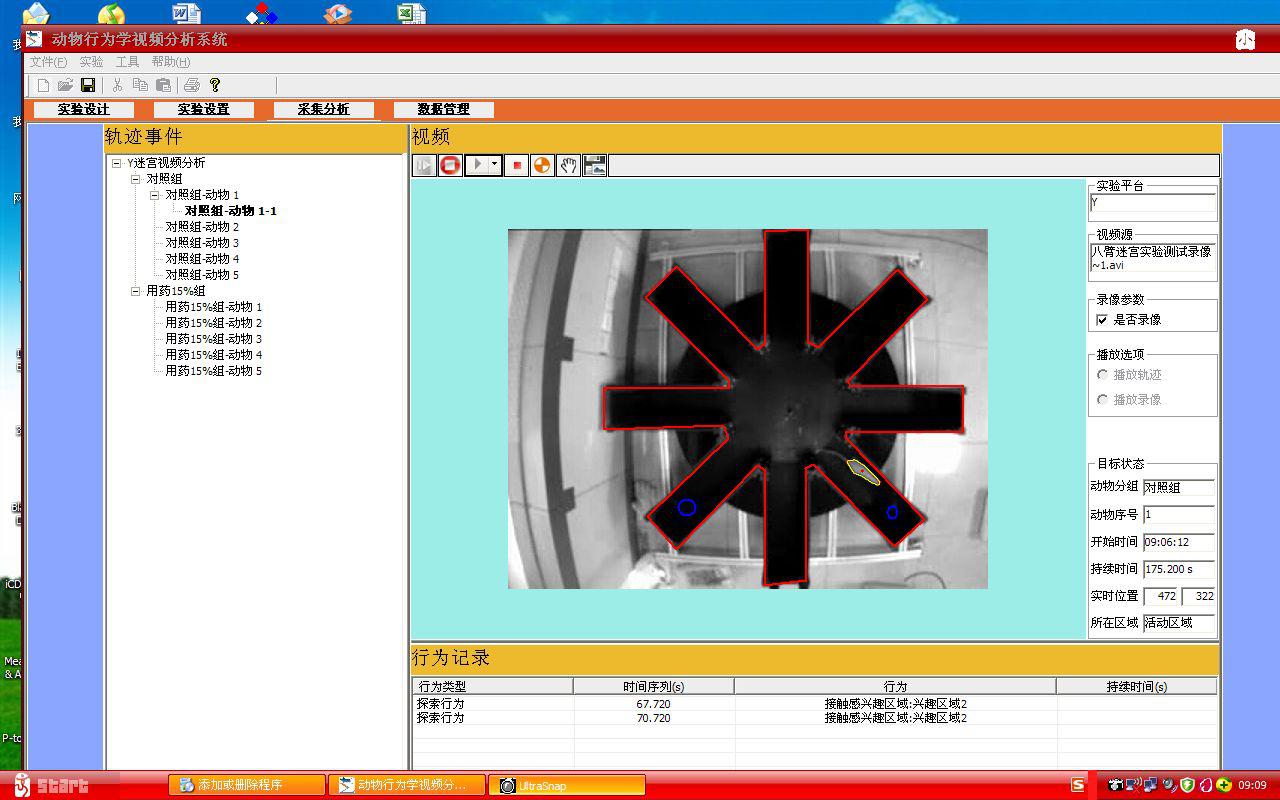1280x800 pixels.
Task: Click the 行为 column header
Action: [x=896, y=686]
